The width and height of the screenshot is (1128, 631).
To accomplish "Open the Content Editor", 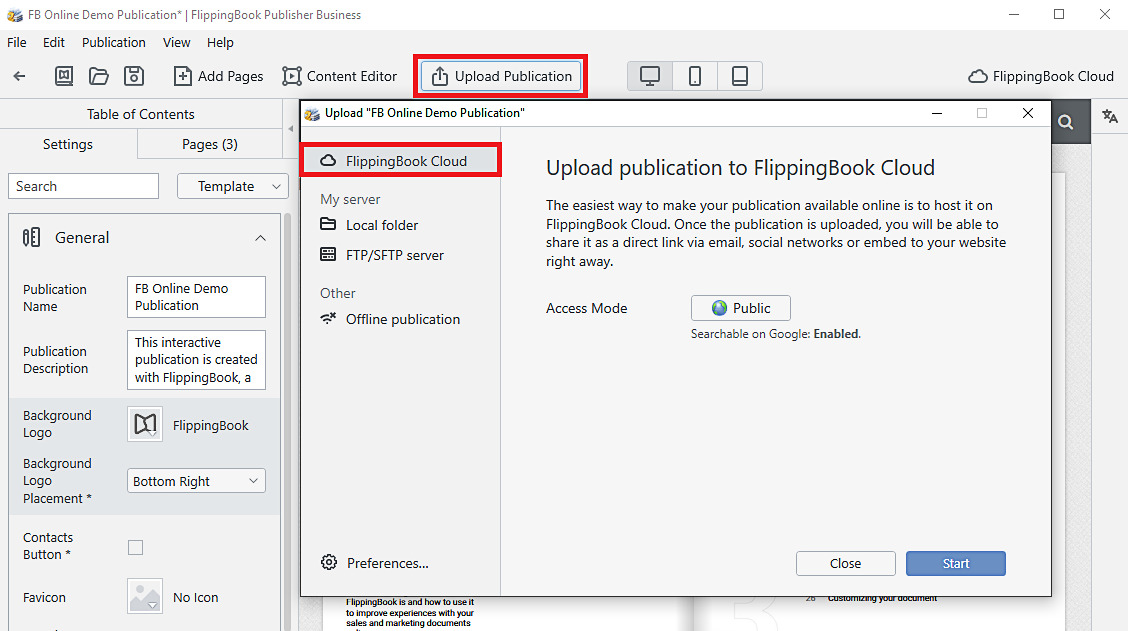I will (340, 76).
